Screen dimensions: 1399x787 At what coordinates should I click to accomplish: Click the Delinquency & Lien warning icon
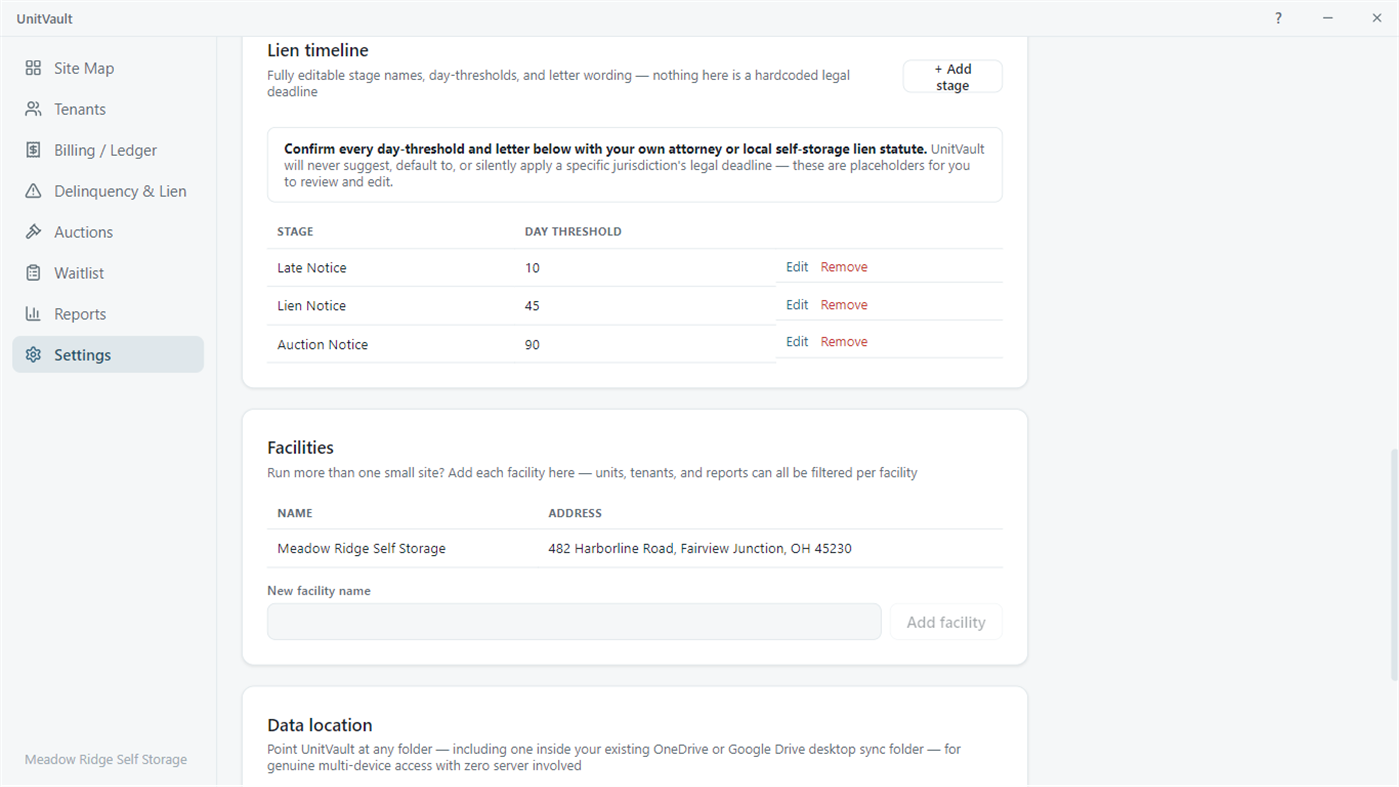pyautogui.click(x=33, y=191)
